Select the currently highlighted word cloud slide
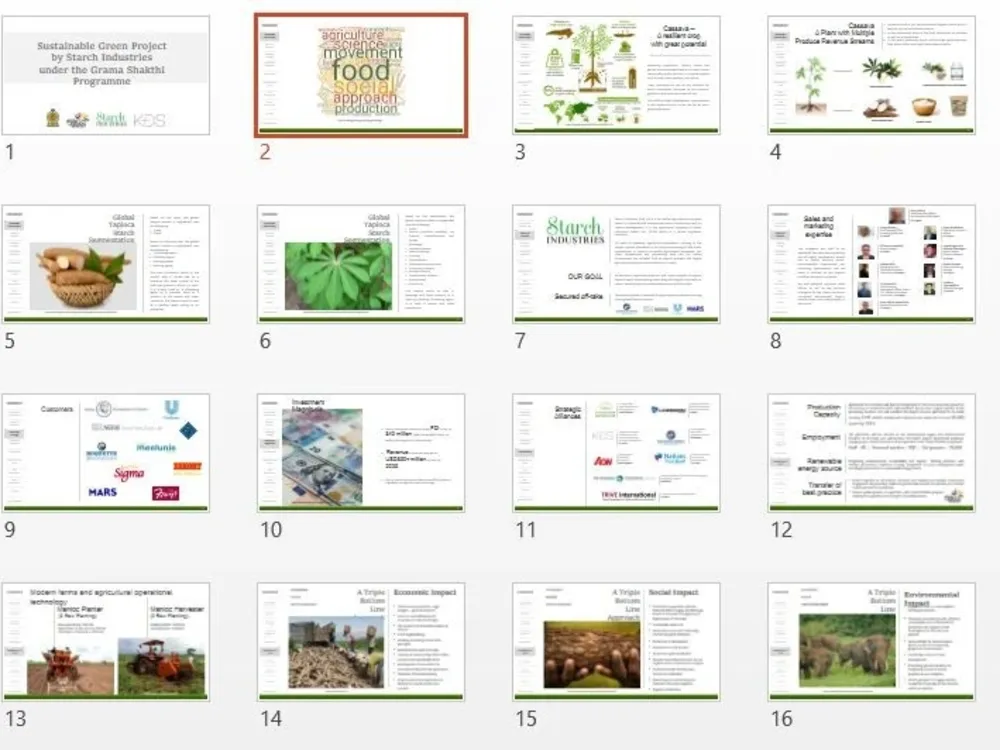 (362, 72)
